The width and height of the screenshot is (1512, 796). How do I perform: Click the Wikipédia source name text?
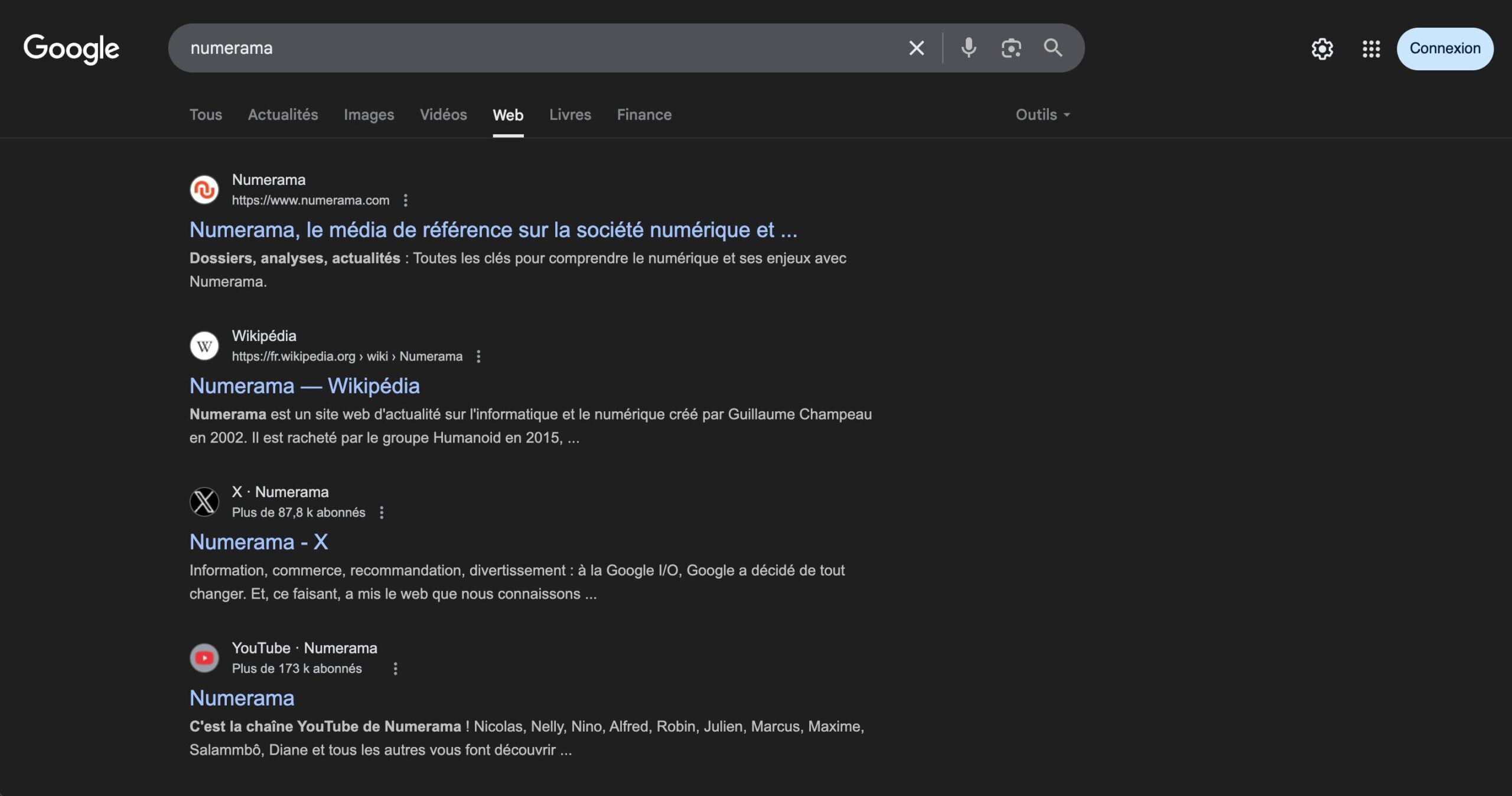point(264,336)
